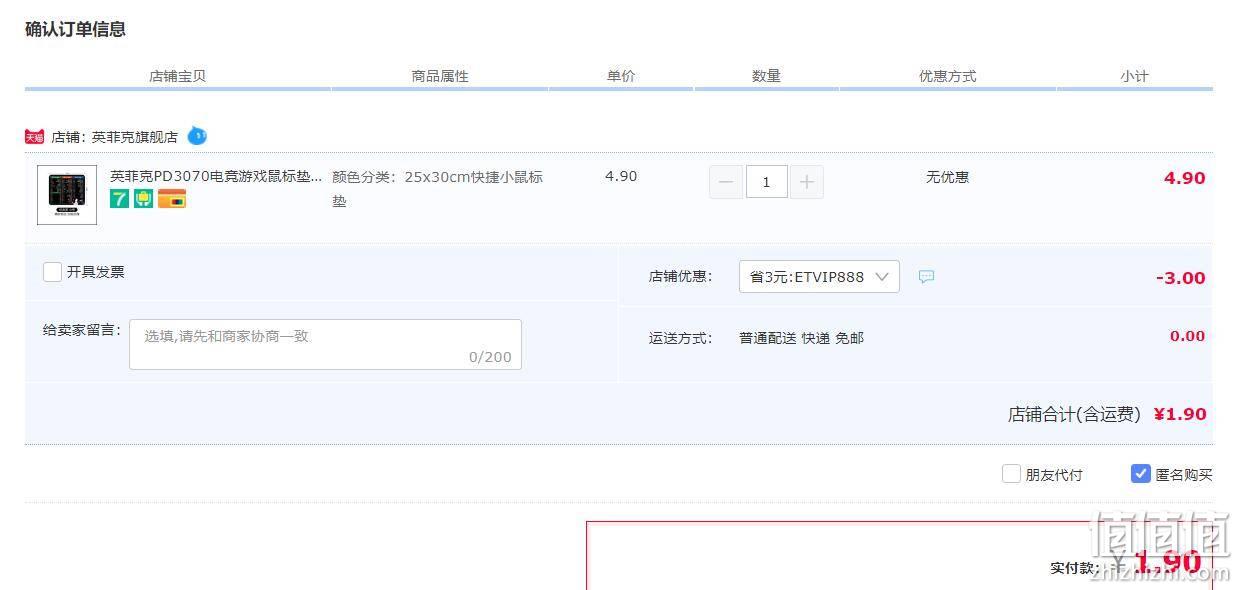Open the 省3元:ETVIP888 store discount dropdown
The image size is (1239, 590).
[819, 277]
